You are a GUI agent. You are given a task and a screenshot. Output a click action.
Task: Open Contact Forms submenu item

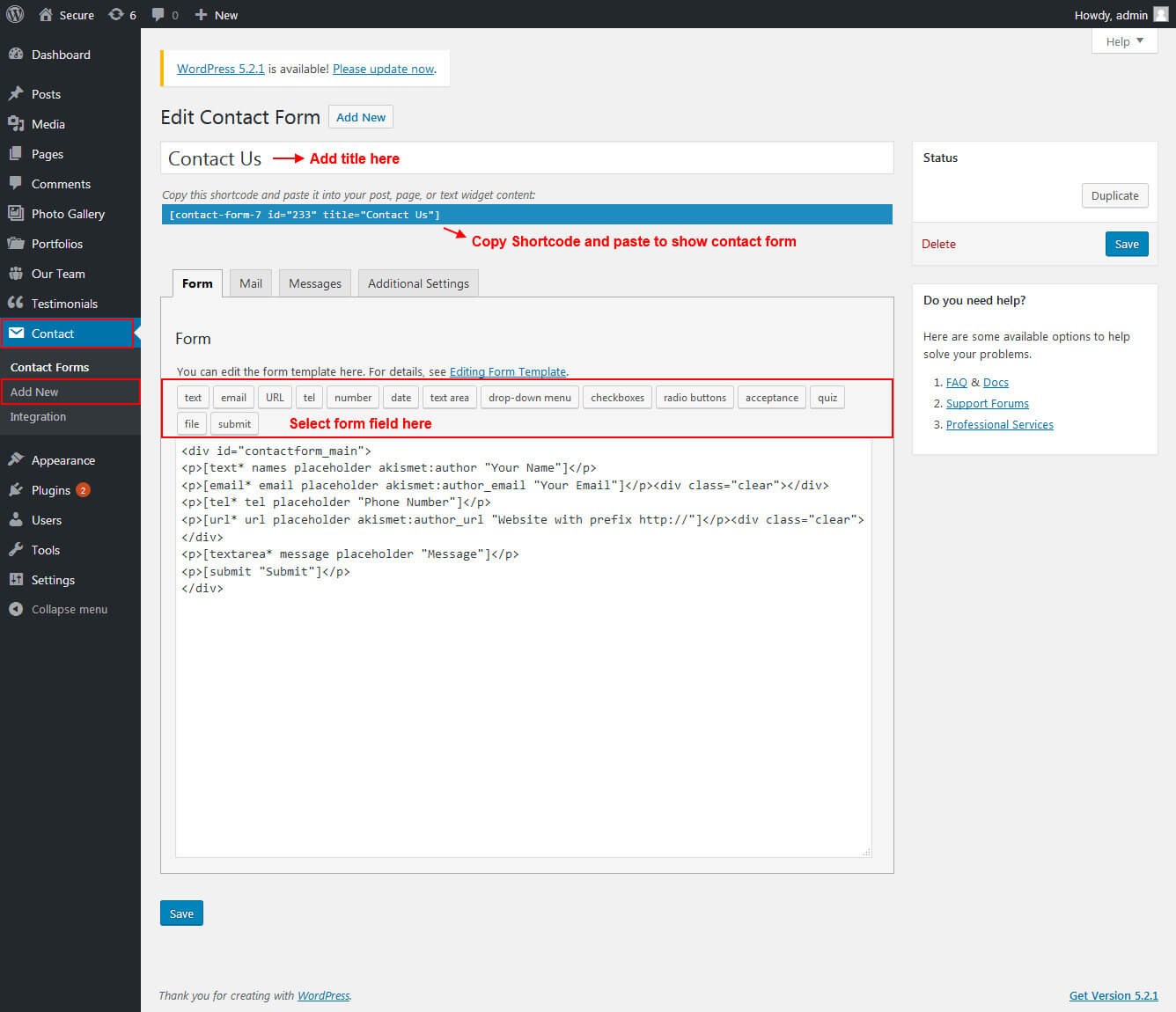tap(49, 367)
